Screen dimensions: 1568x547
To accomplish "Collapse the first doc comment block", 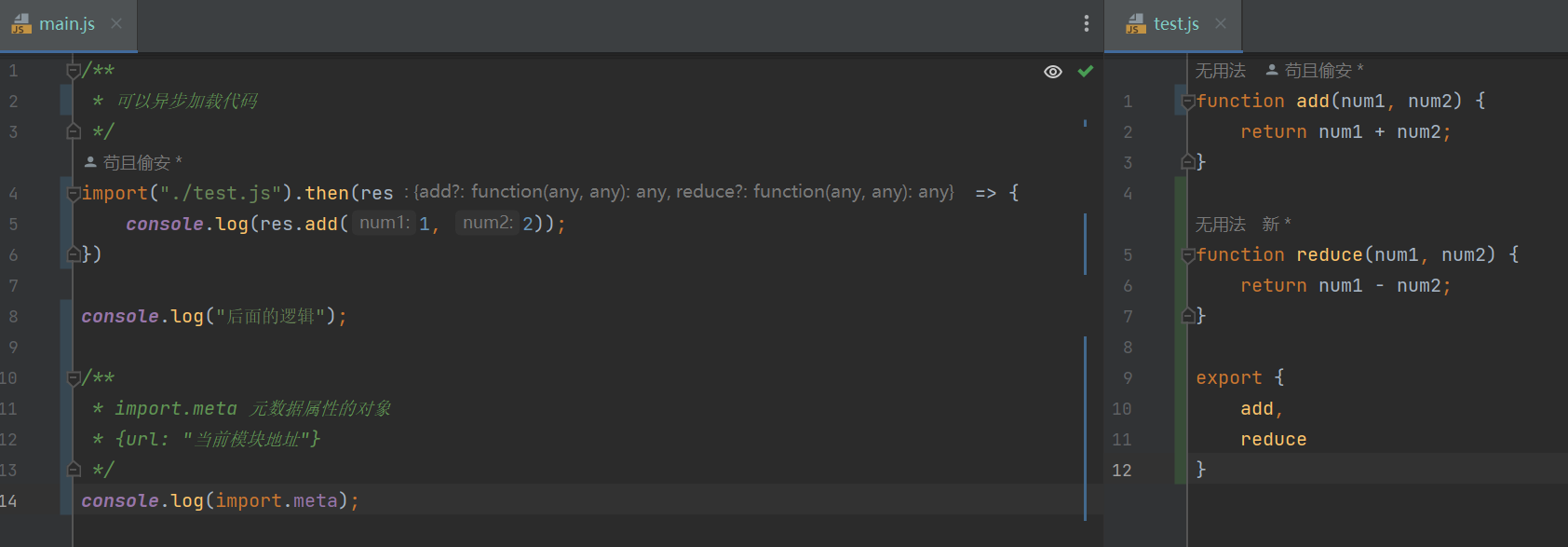I will [73, 71].
